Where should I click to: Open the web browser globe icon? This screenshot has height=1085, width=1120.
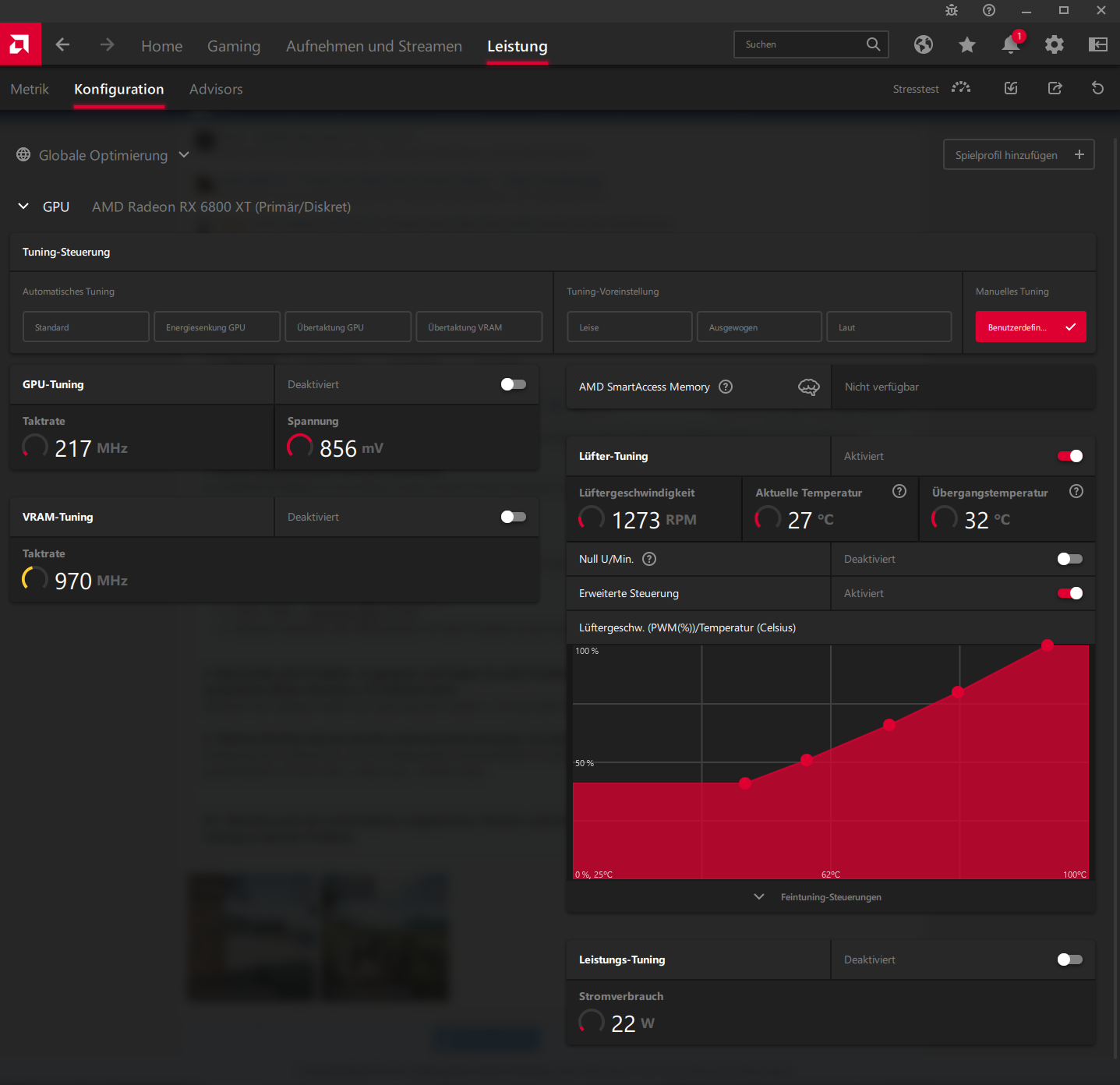coord(924,44)
